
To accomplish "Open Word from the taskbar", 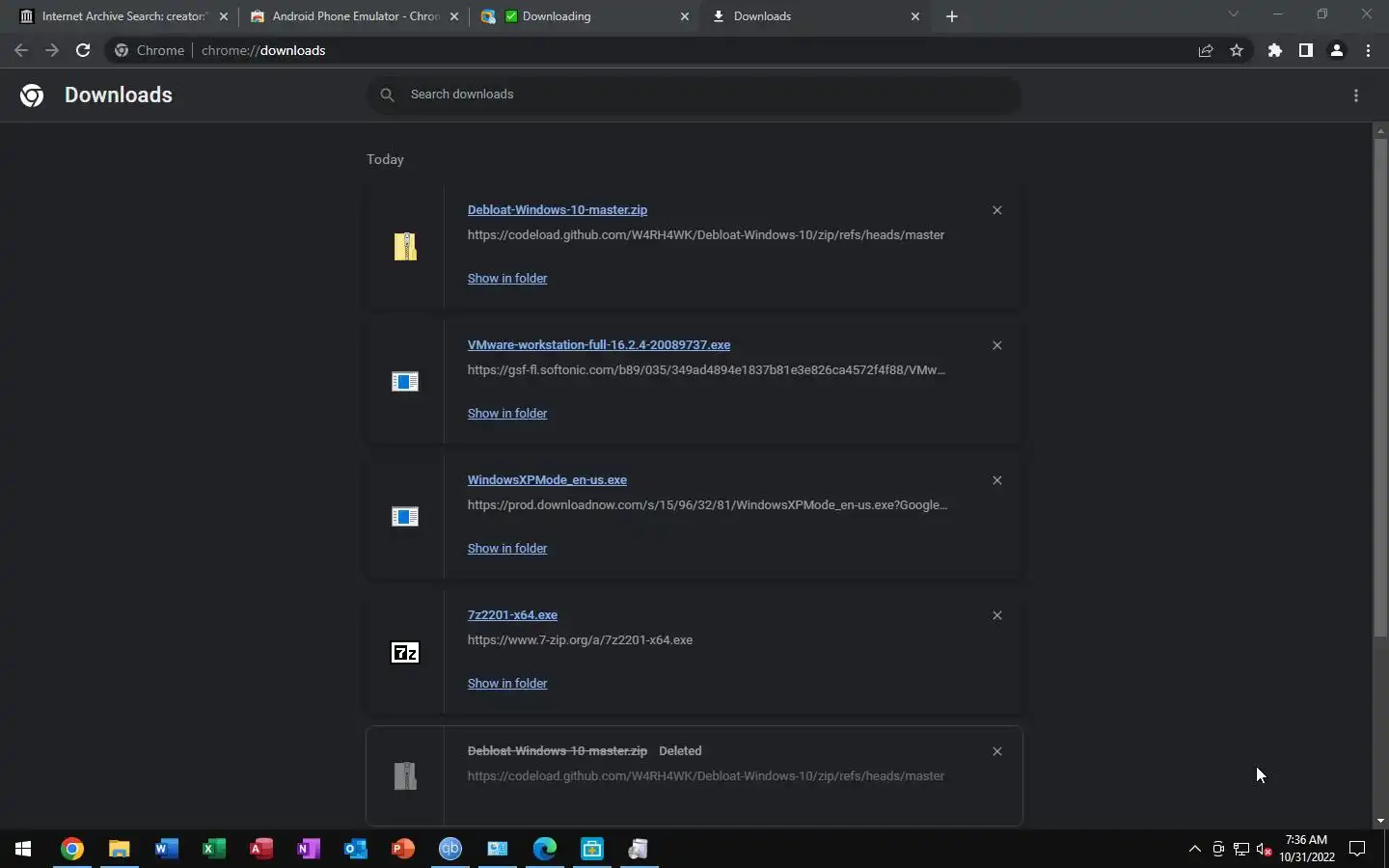I will coord(166,849).
